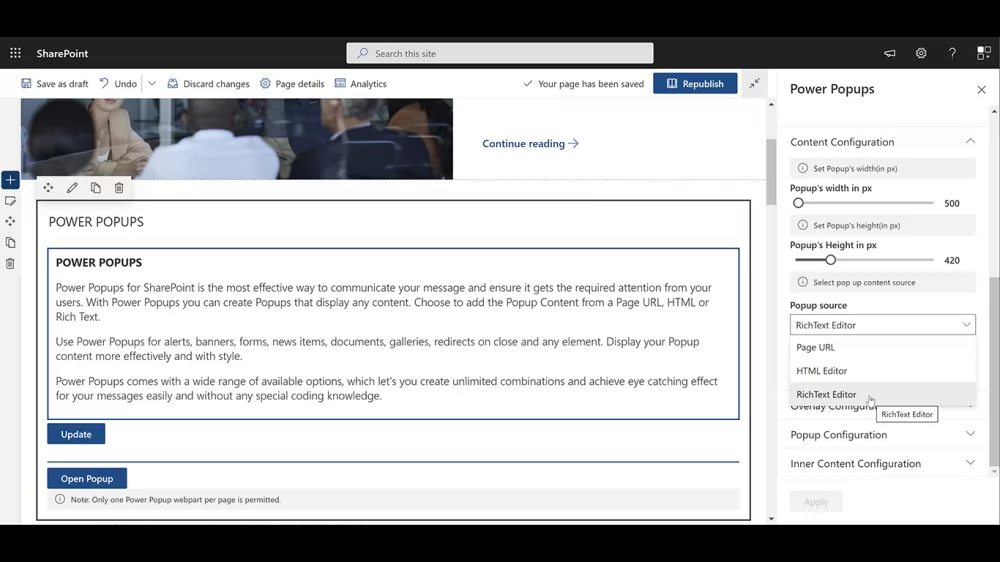
Task: Click Discard changes
Action: 209,84
